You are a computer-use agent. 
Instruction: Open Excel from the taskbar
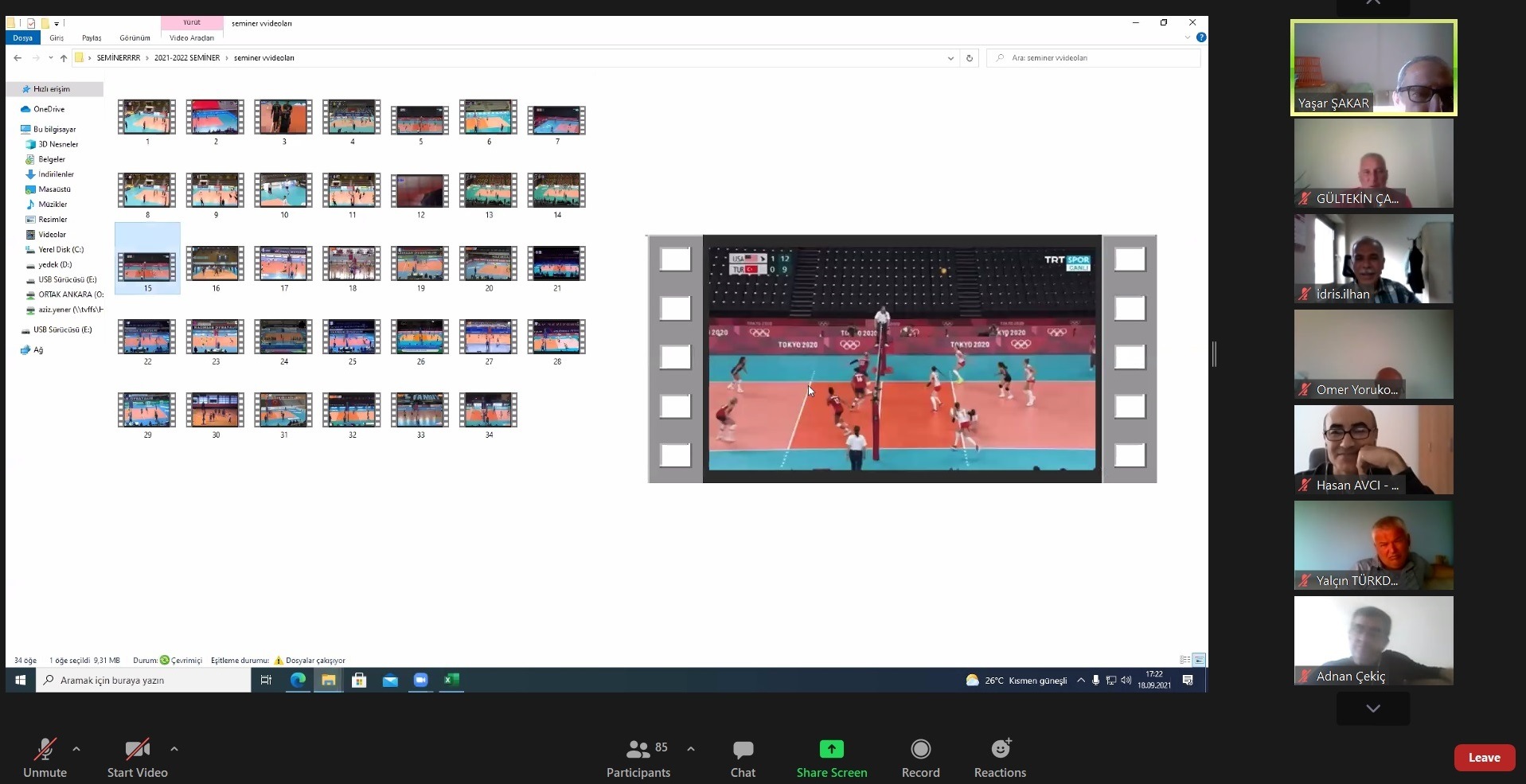click(x=451, y=680)
